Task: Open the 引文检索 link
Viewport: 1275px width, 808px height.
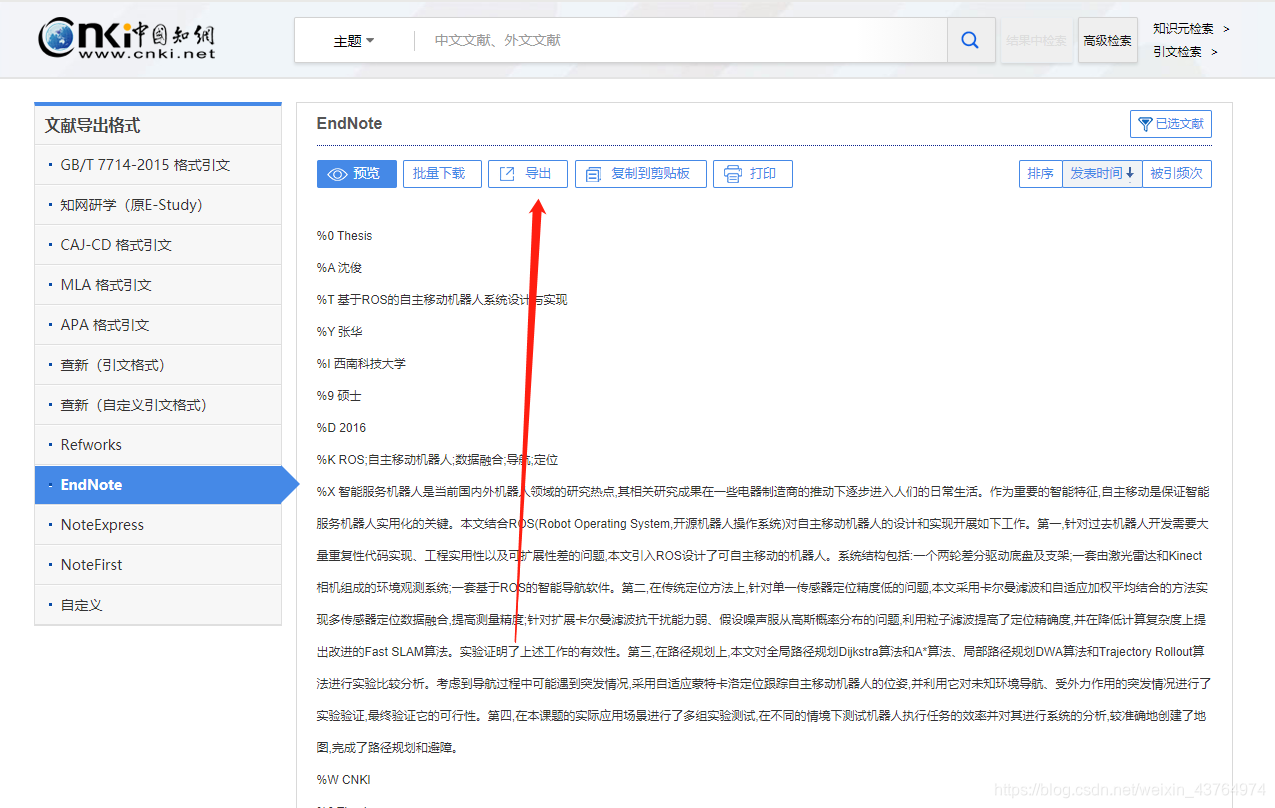Action: click(1185, 51)
